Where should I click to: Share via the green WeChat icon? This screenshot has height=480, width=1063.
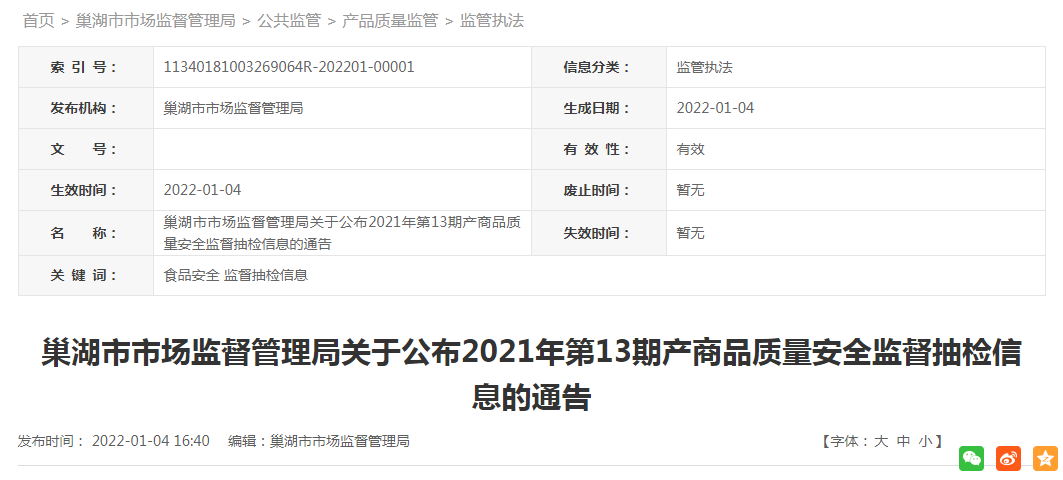pyautogui.click(x=971, y=458)
